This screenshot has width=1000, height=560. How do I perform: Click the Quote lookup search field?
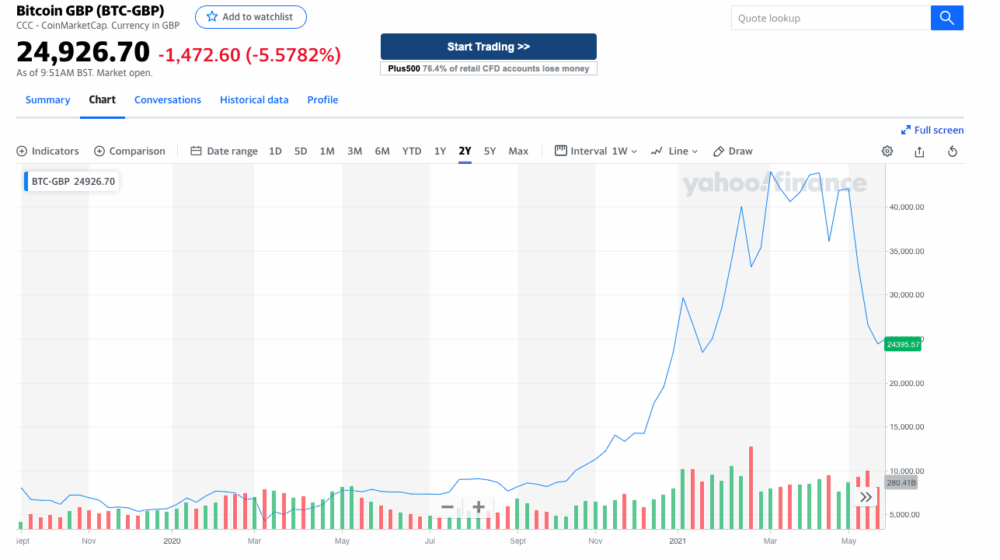(830, 18)
